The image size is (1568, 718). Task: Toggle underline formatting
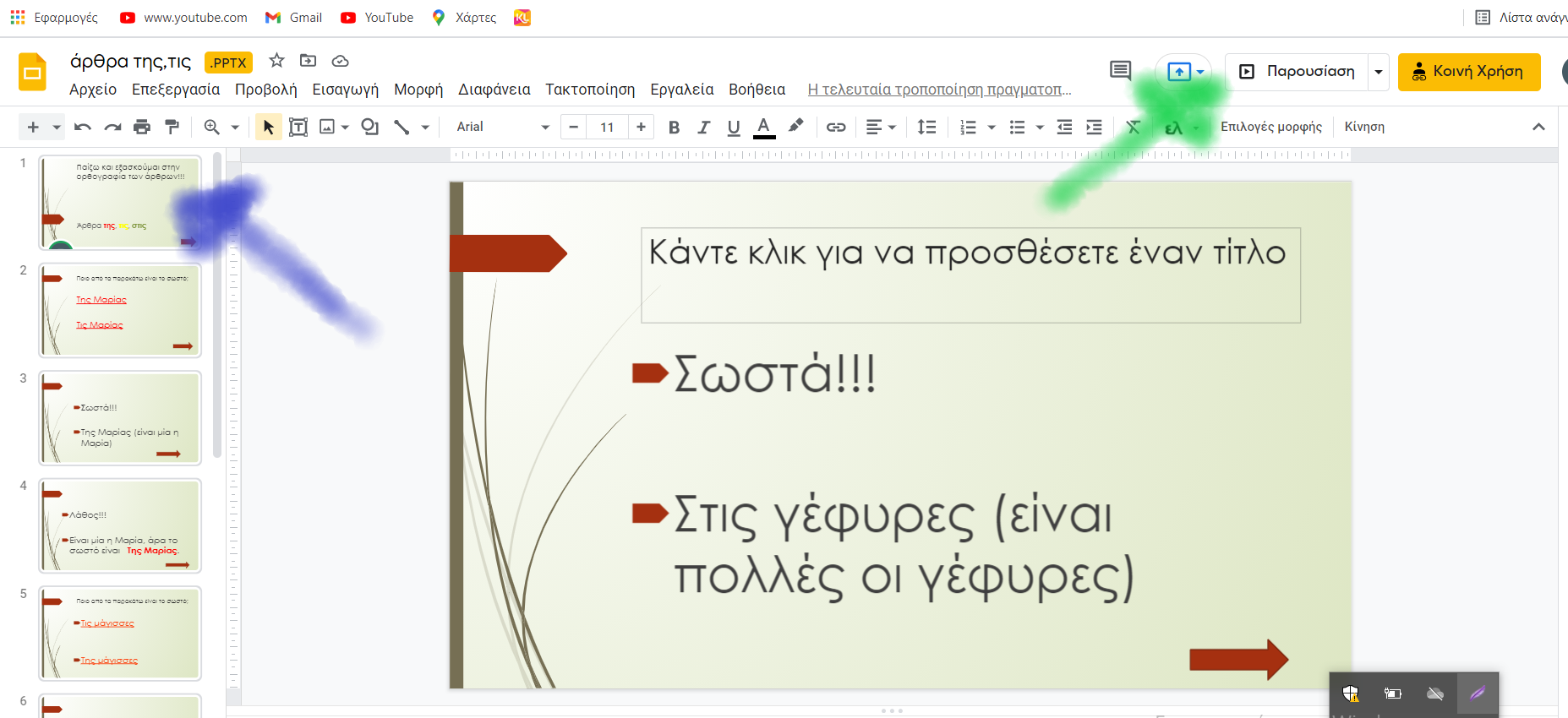733,127
